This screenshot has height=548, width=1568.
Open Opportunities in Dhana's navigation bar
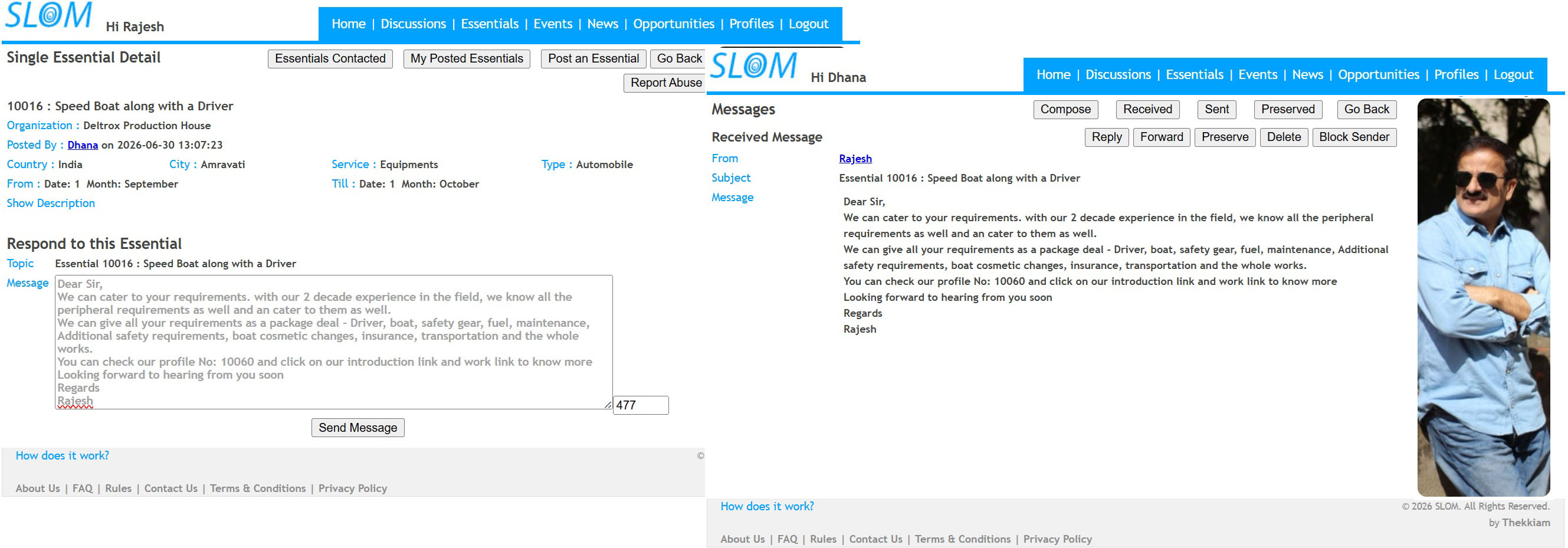coord(1379,74)
